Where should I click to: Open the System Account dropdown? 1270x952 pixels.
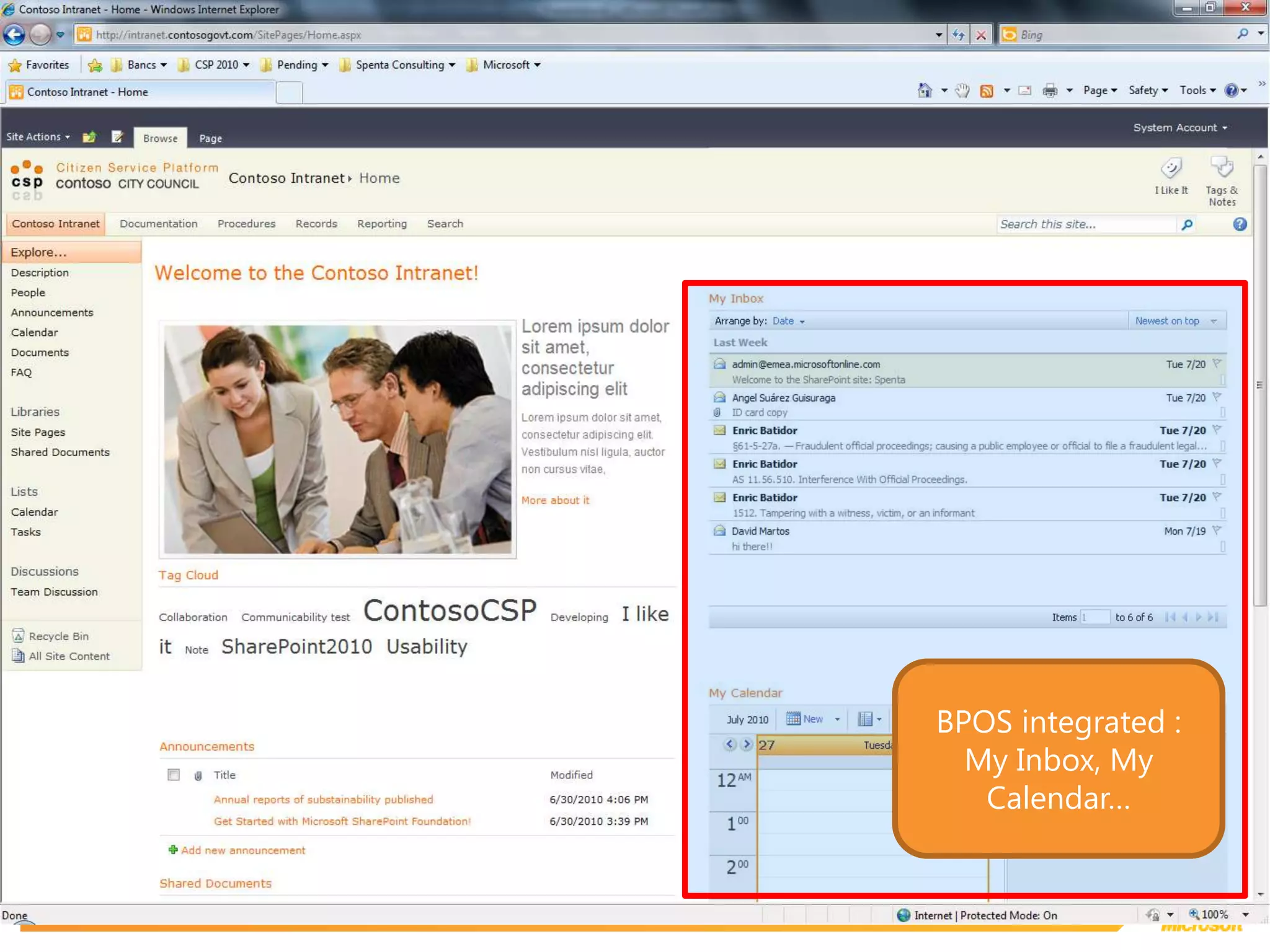[x=1180, y=128]
